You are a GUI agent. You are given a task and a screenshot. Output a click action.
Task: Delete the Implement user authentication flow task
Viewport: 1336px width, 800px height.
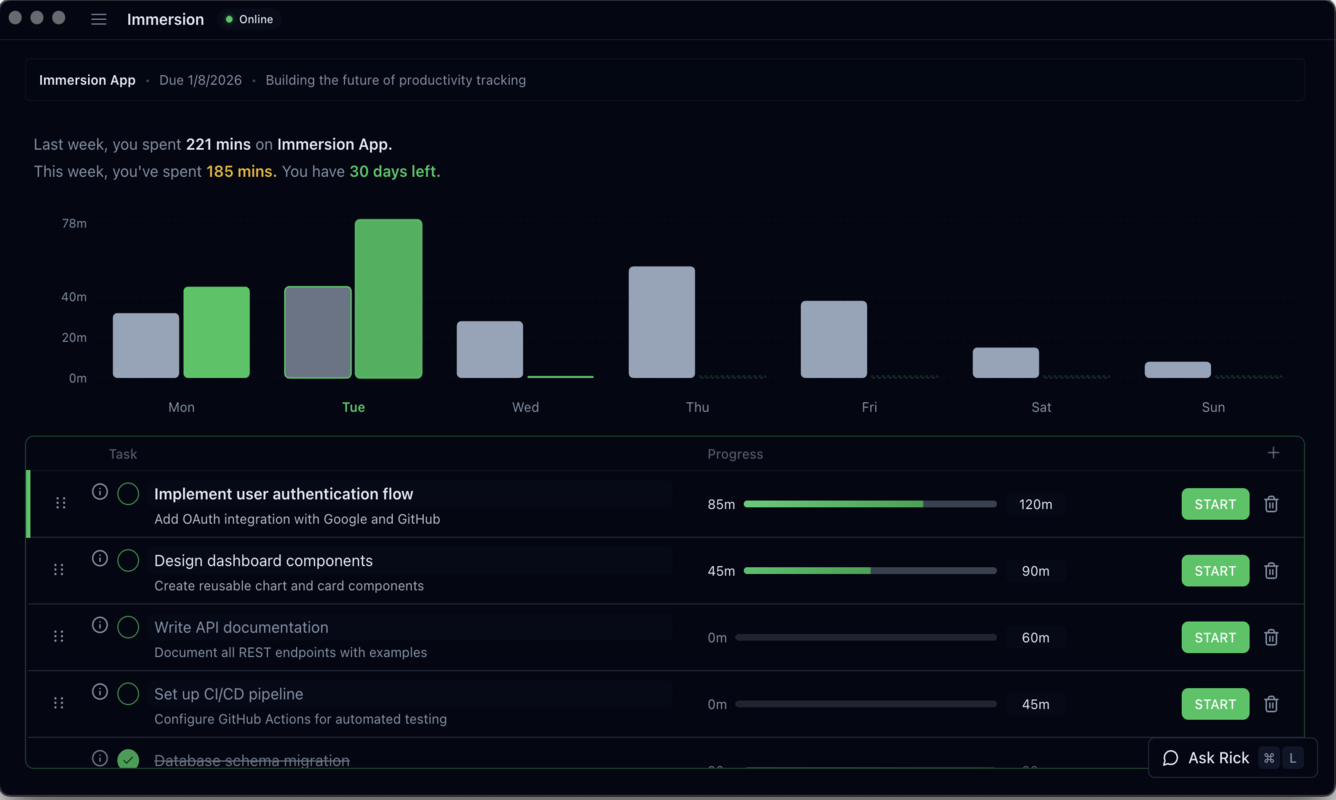click(x=1271, y=504)
